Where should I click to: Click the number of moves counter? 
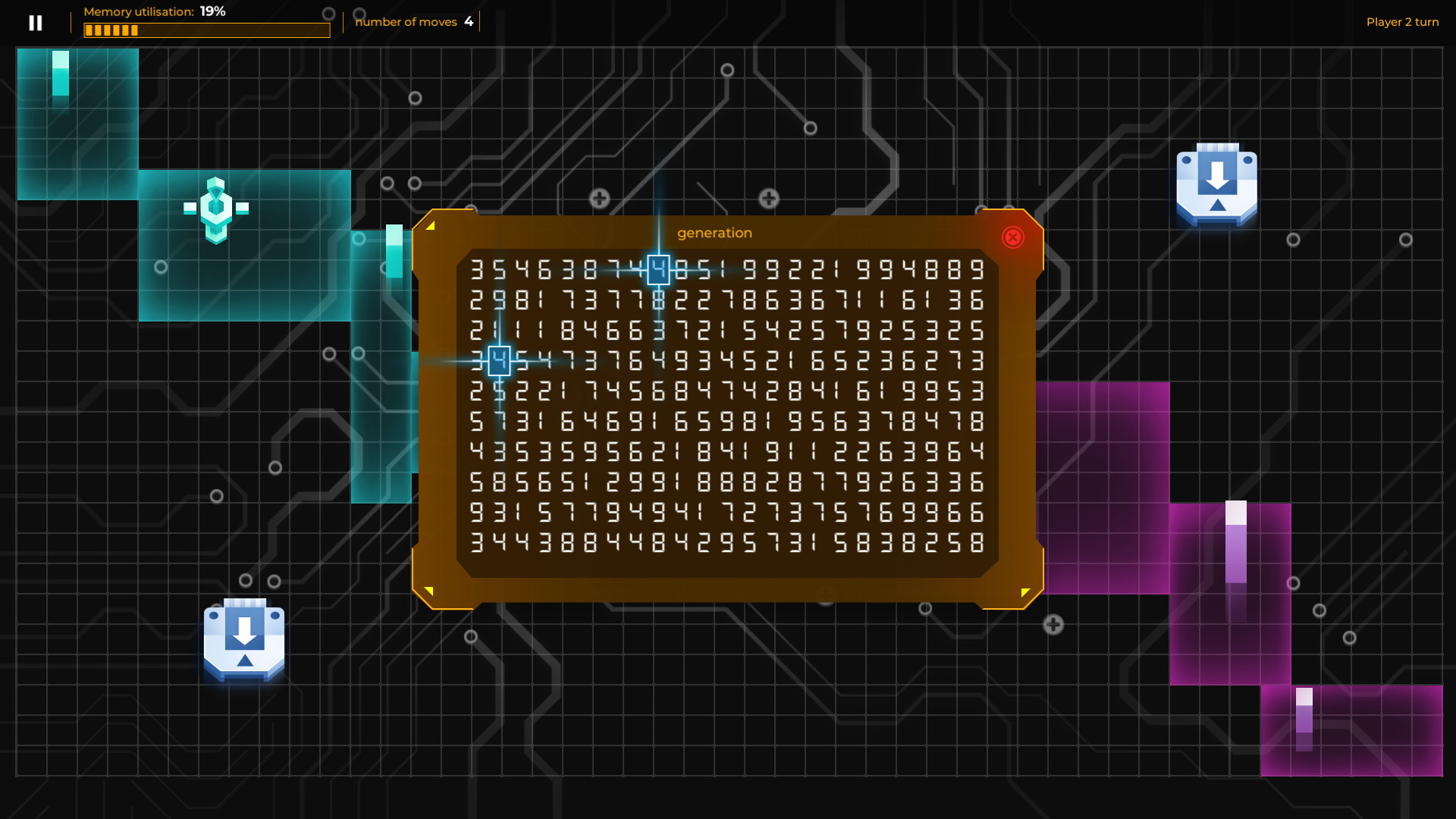(413, 21)
